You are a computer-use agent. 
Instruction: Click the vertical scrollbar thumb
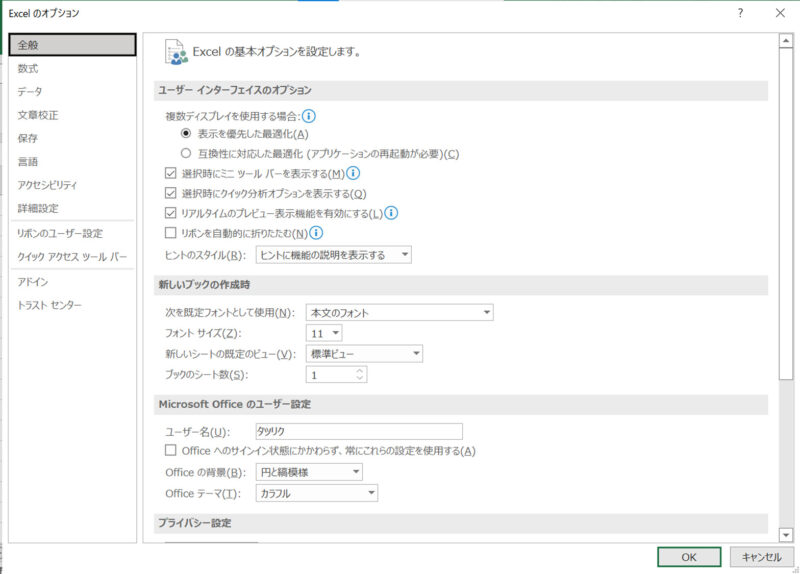pyautogui.click(x=786, y=213)
